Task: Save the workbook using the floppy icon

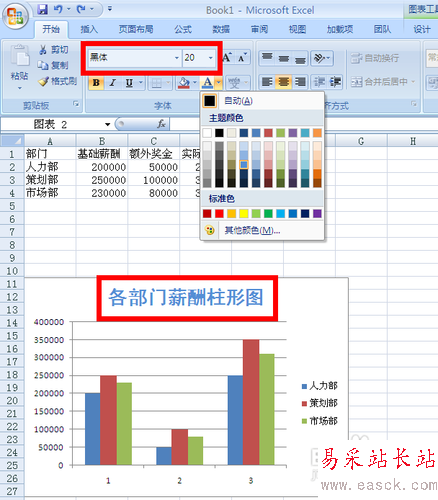Action: 42,9
